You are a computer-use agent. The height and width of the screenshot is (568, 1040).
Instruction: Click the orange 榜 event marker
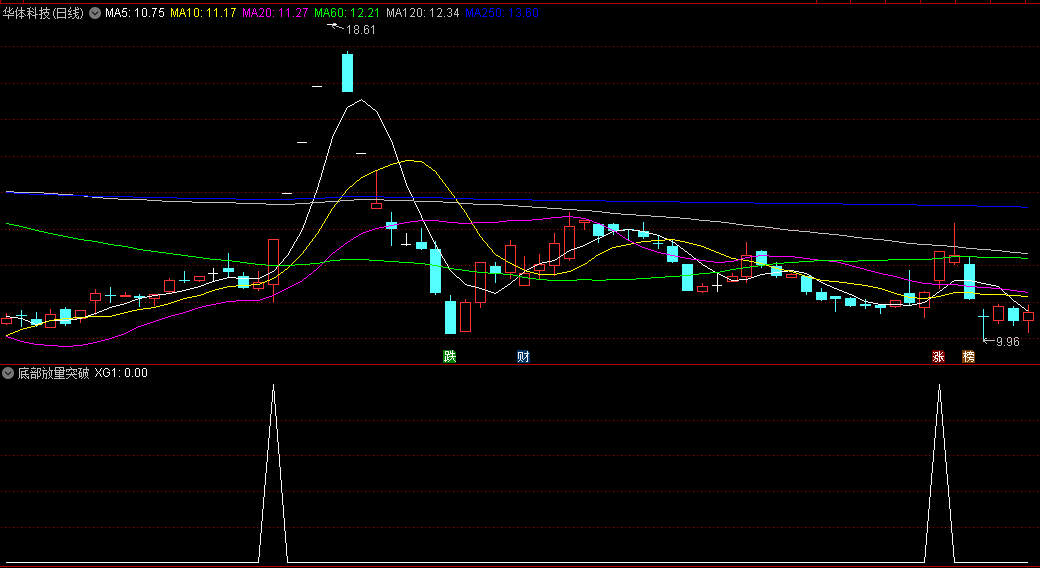[968, 357]
